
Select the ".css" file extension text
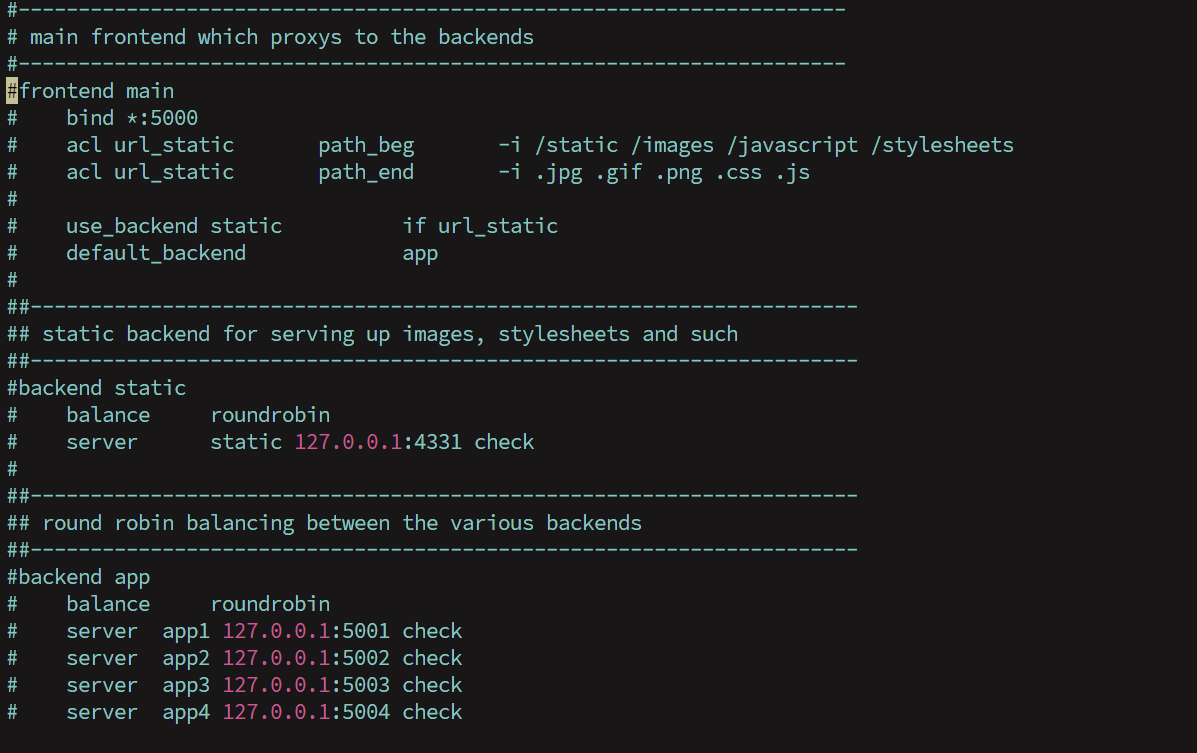click(x=739, y=171)
